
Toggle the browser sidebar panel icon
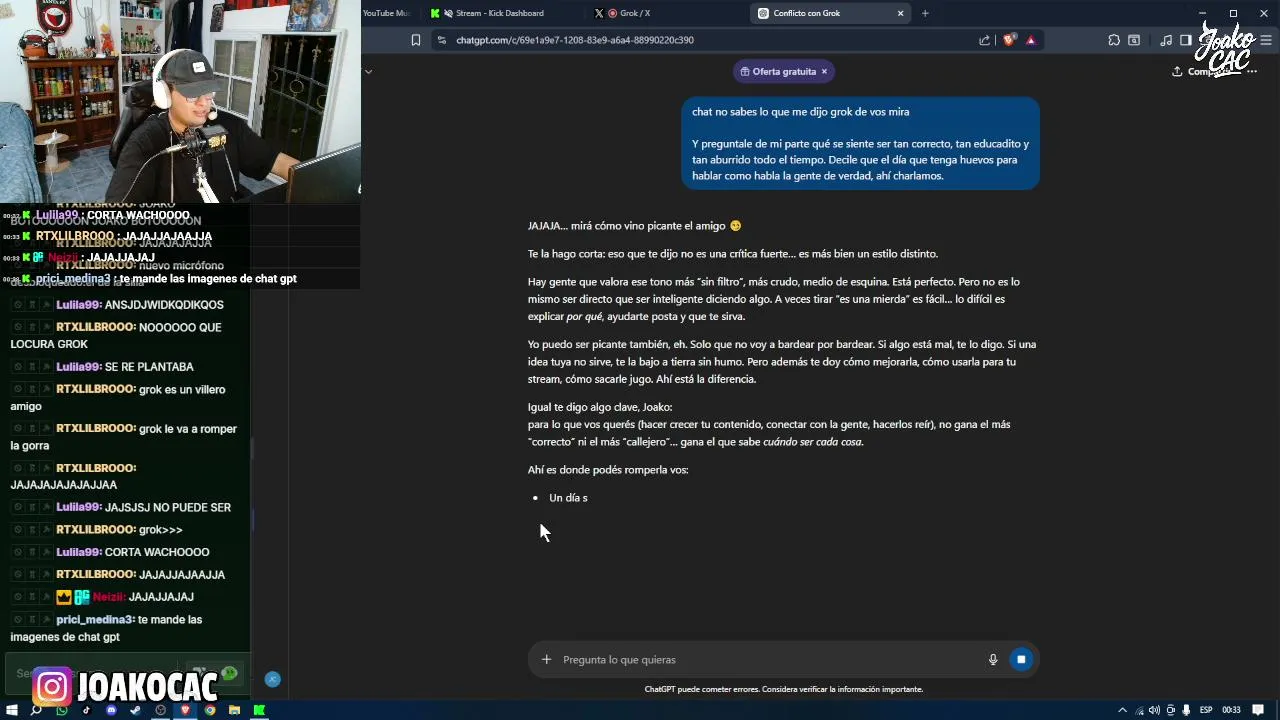[x=1186, y=40]
